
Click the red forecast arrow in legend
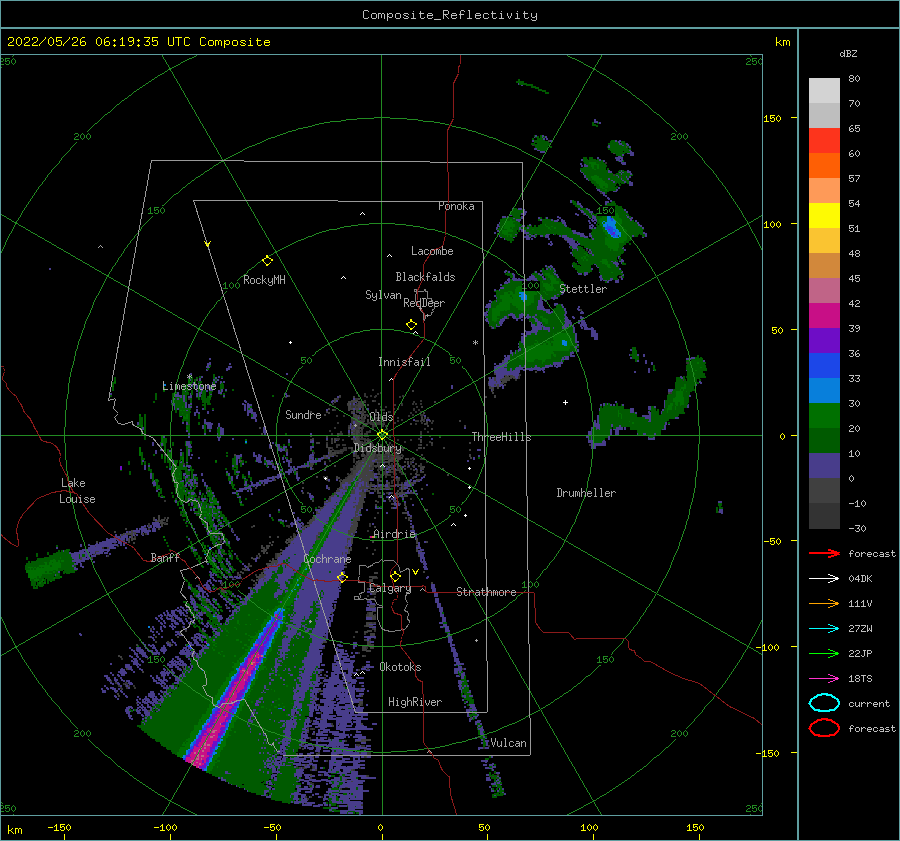tap(824, 553)
